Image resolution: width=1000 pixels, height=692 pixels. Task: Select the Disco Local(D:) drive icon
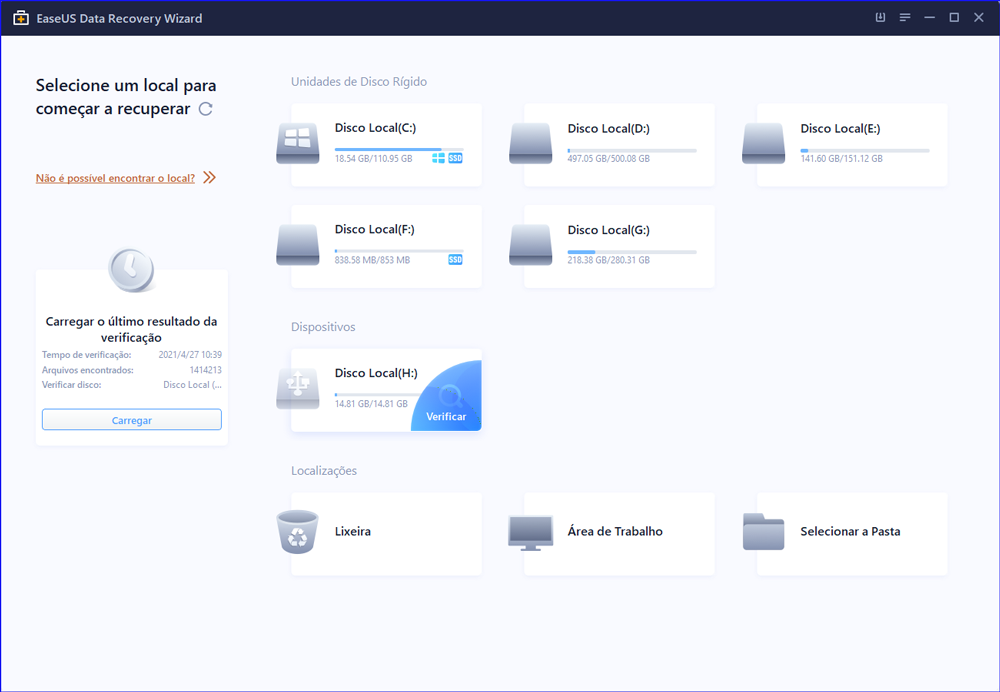(x=531, y=144)
